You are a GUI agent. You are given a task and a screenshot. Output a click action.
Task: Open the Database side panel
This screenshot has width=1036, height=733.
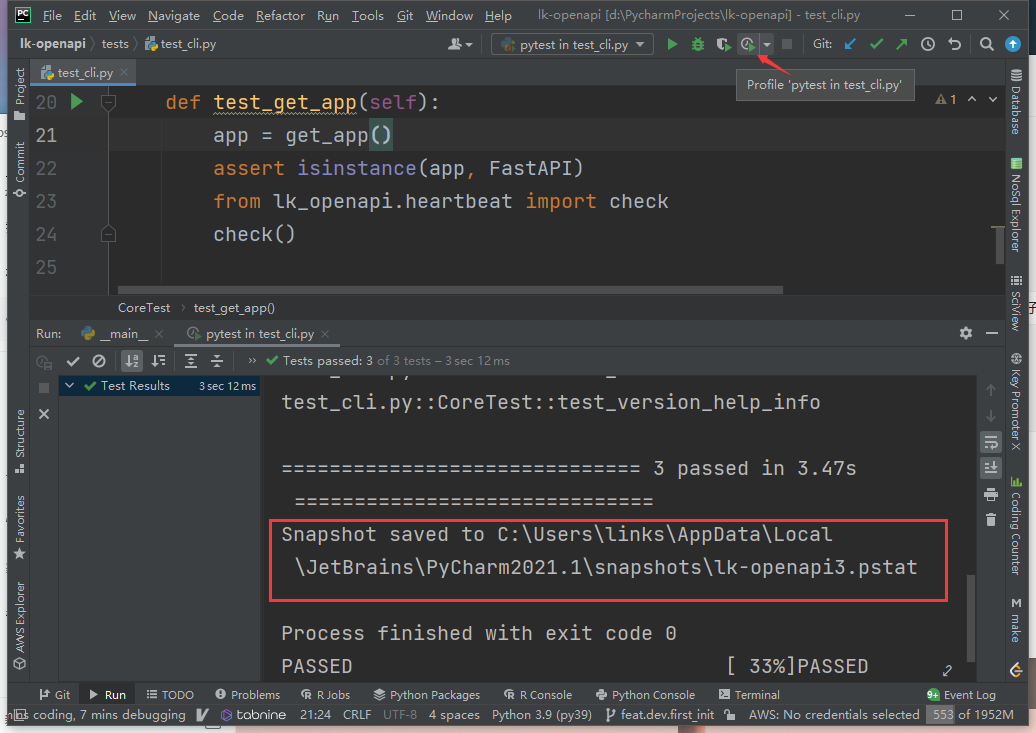coord(1016,101)
